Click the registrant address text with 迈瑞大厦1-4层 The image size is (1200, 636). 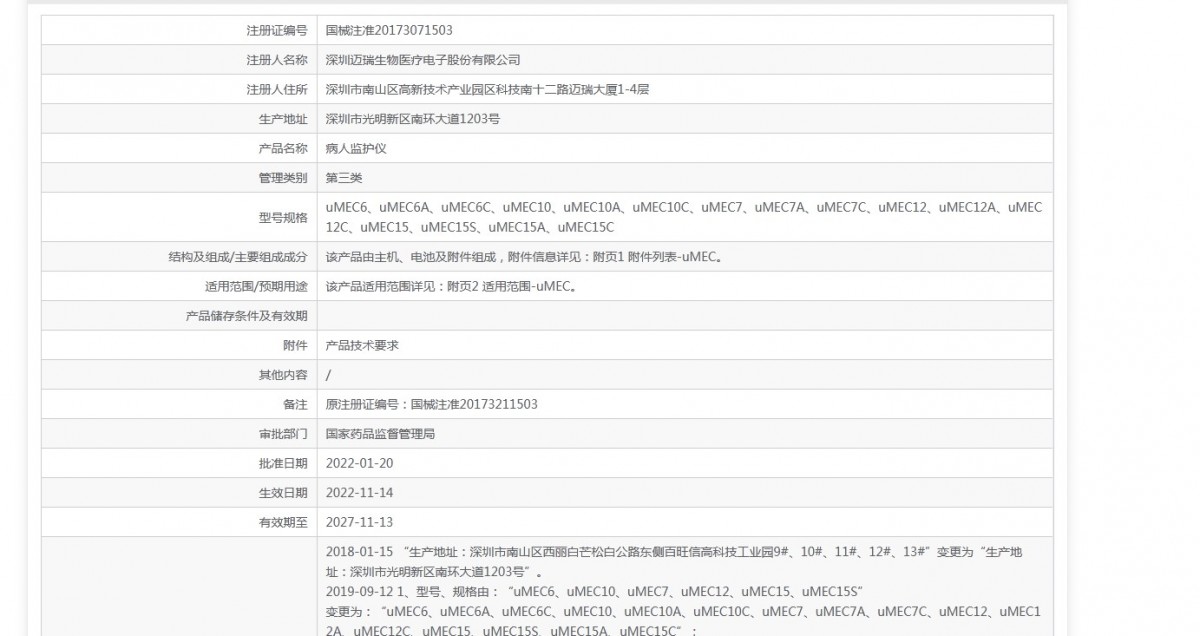pos(488,90)
